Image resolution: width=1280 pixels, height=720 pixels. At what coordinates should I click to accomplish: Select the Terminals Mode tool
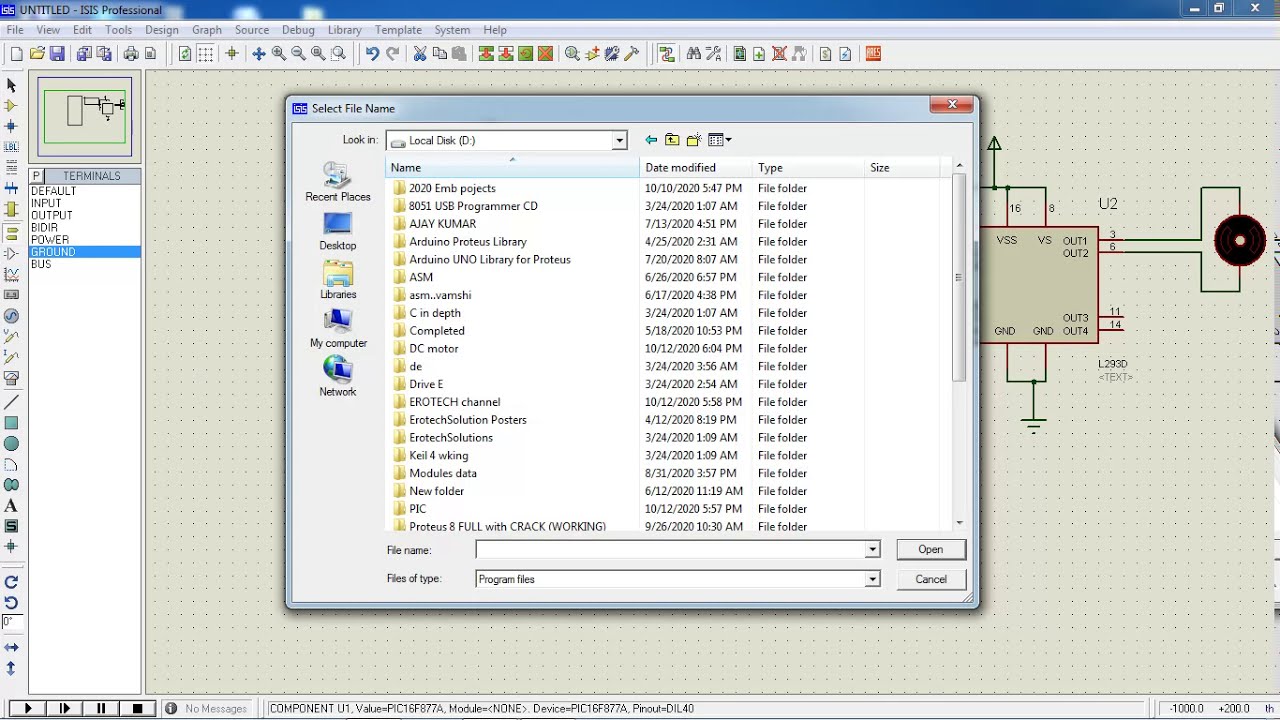pos(11,233)
